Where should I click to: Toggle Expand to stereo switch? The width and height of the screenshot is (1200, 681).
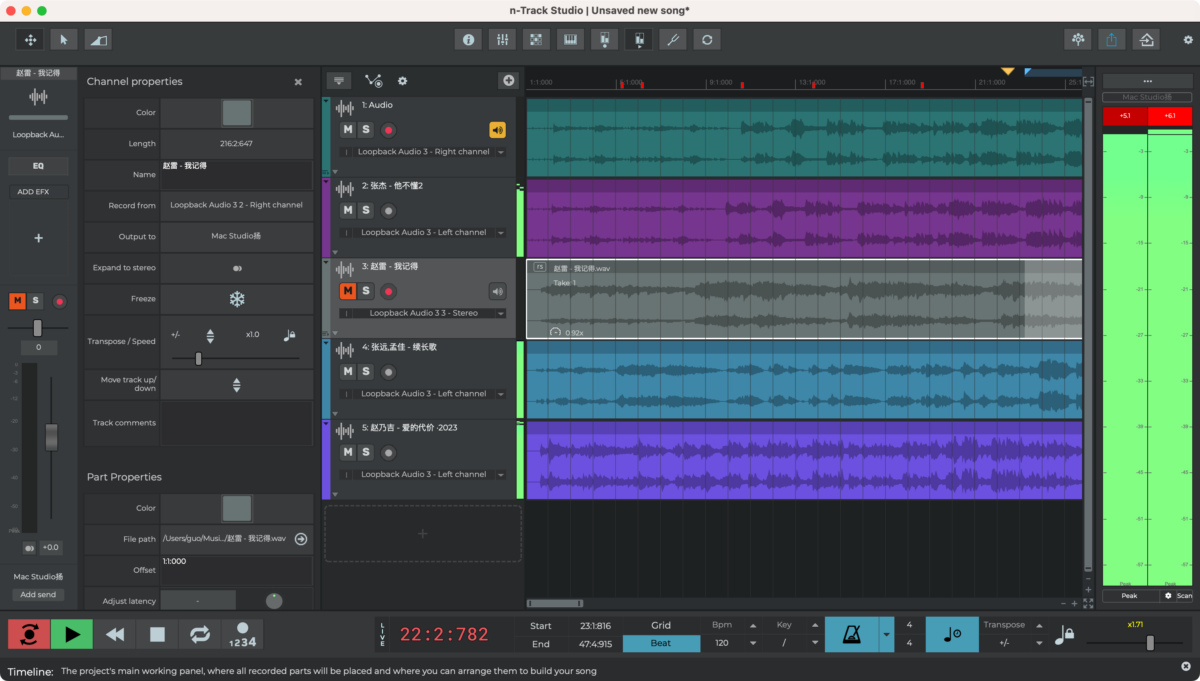[x=237, y=268]
